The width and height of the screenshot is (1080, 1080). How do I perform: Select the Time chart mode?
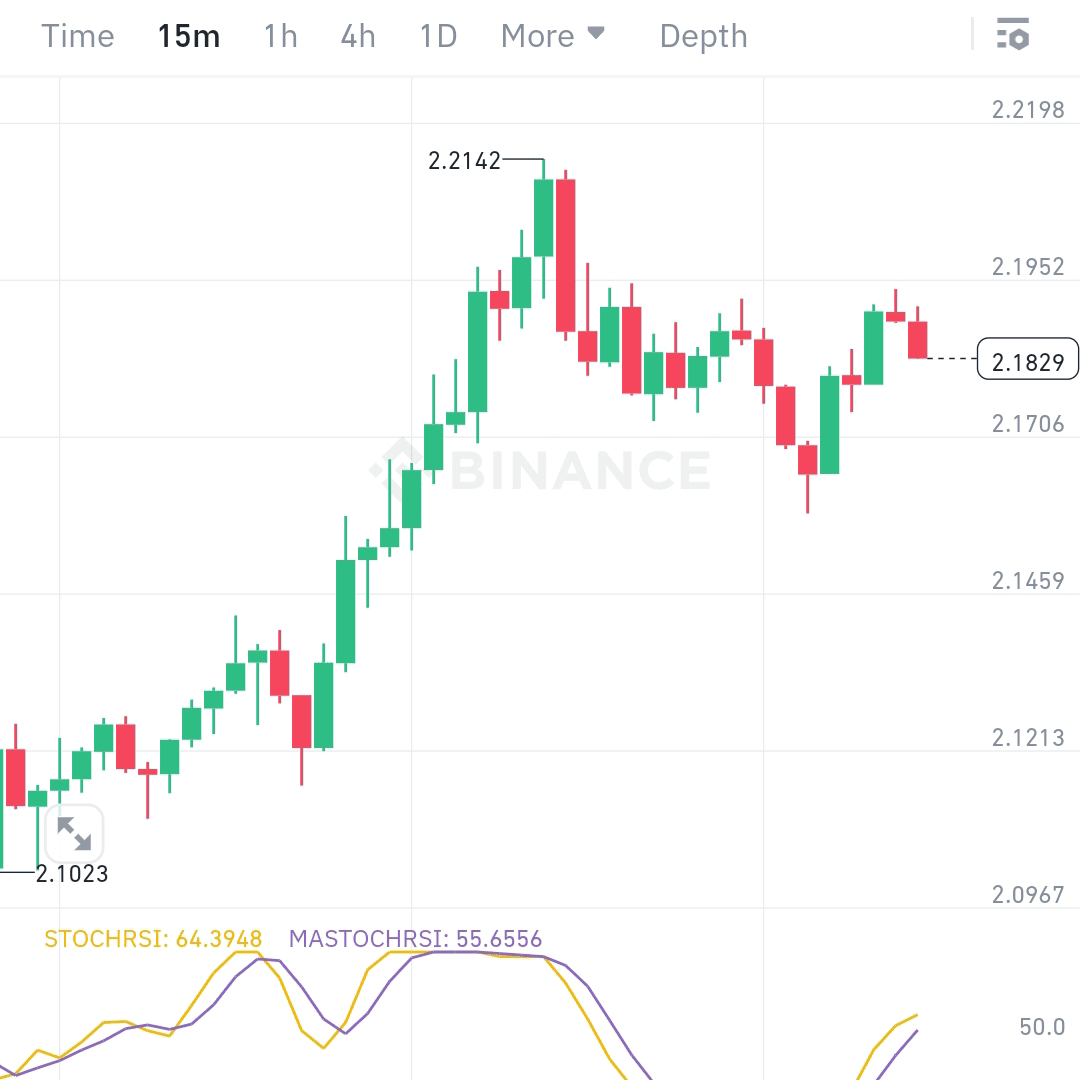point(78,35)
